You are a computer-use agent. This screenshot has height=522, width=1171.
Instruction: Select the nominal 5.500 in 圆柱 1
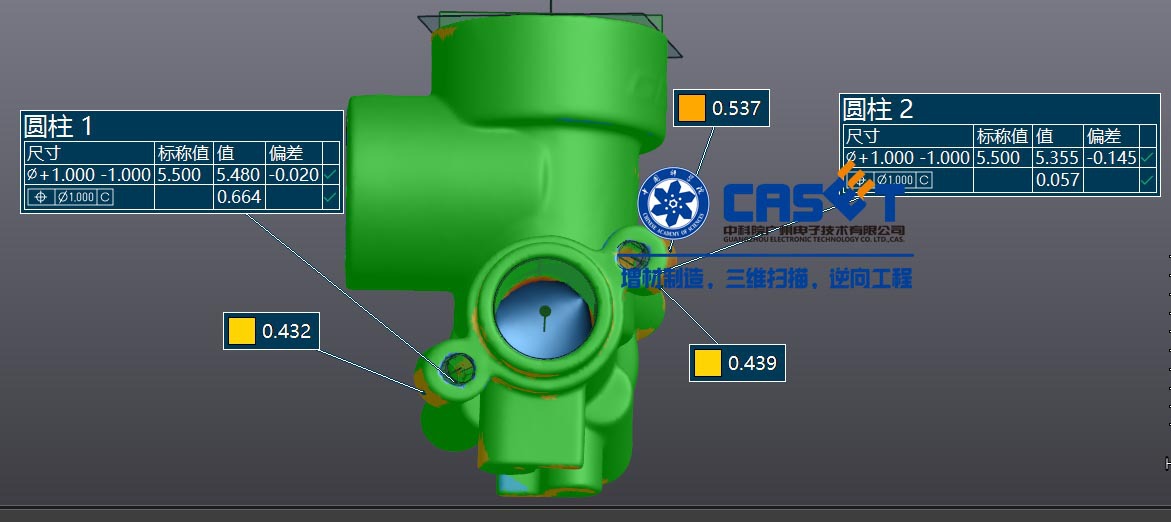[180, 175]
